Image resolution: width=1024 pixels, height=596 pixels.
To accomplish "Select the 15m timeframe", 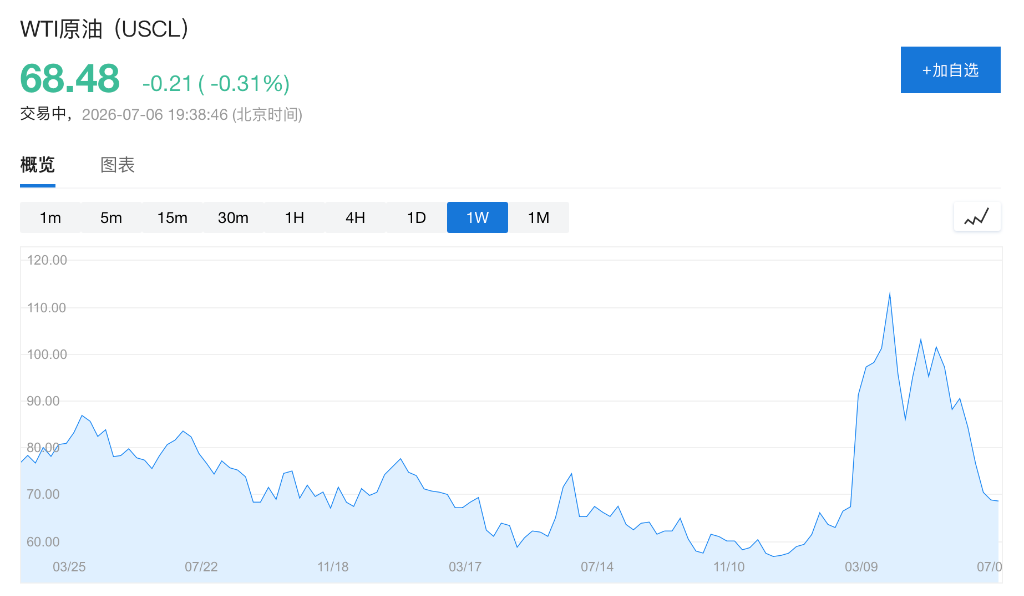I will pyautogui.click(x=172, y=217).
